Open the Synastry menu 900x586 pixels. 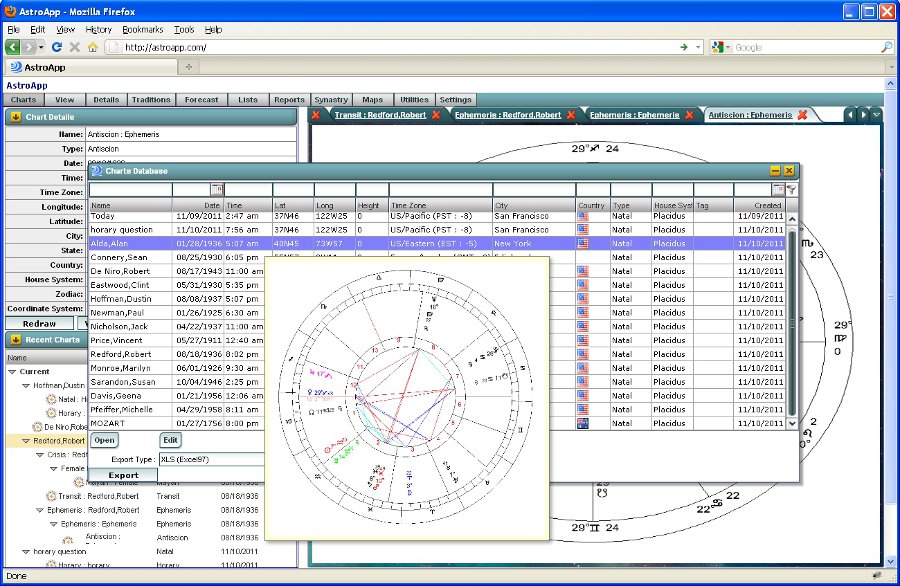coord(331,100)
